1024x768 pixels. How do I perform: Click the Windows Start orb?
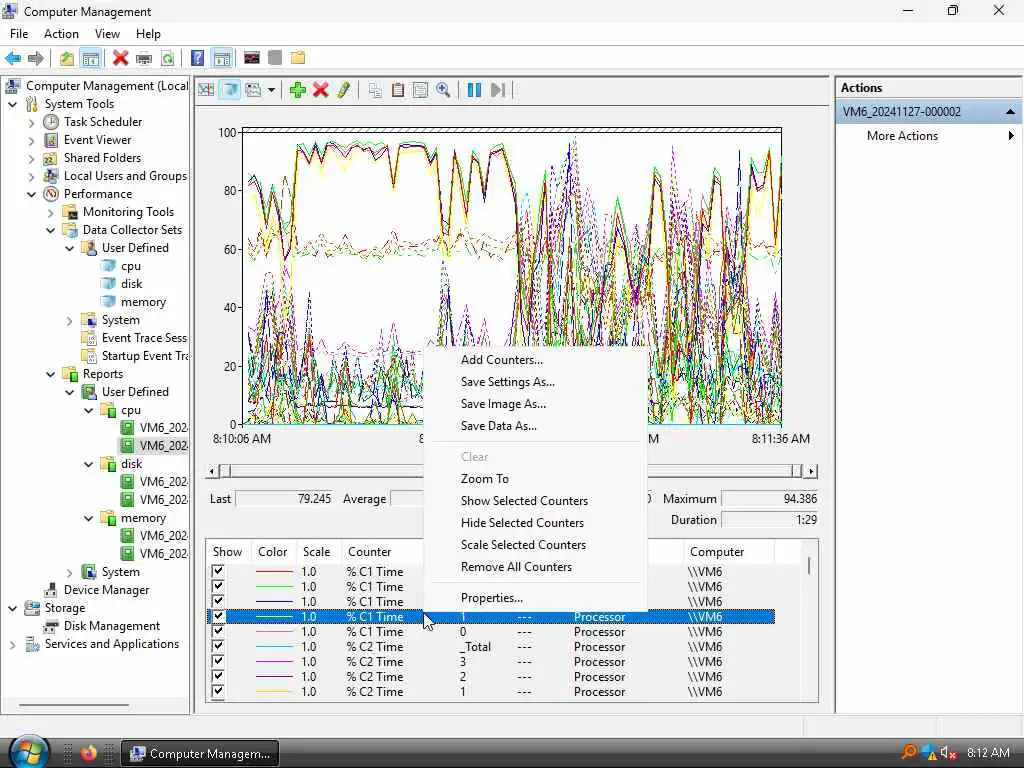[28, 752]
